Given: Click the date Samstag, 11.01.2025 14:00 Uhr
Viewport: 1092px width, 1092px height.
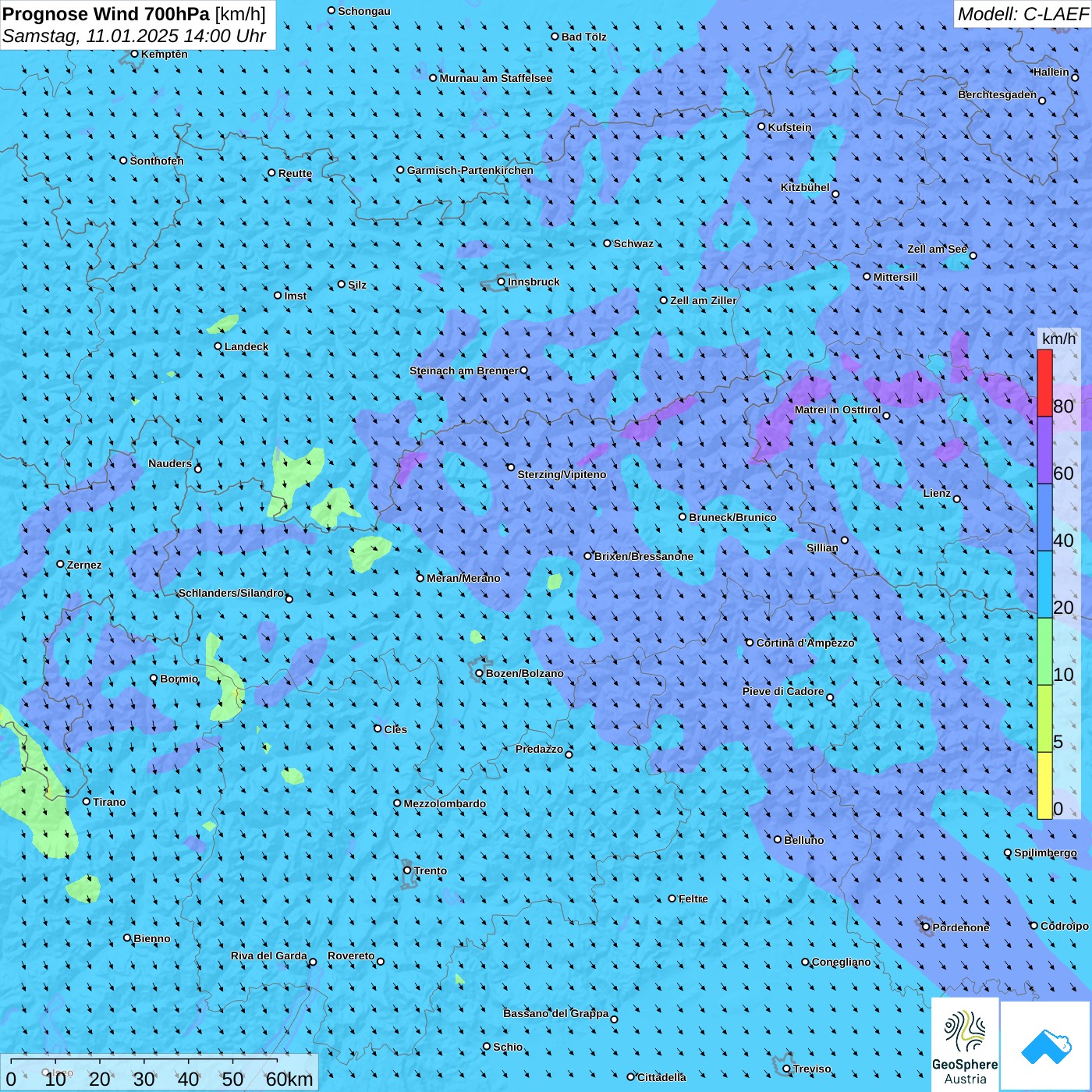Looking at the screenshot, I should [x=134, y=36].
